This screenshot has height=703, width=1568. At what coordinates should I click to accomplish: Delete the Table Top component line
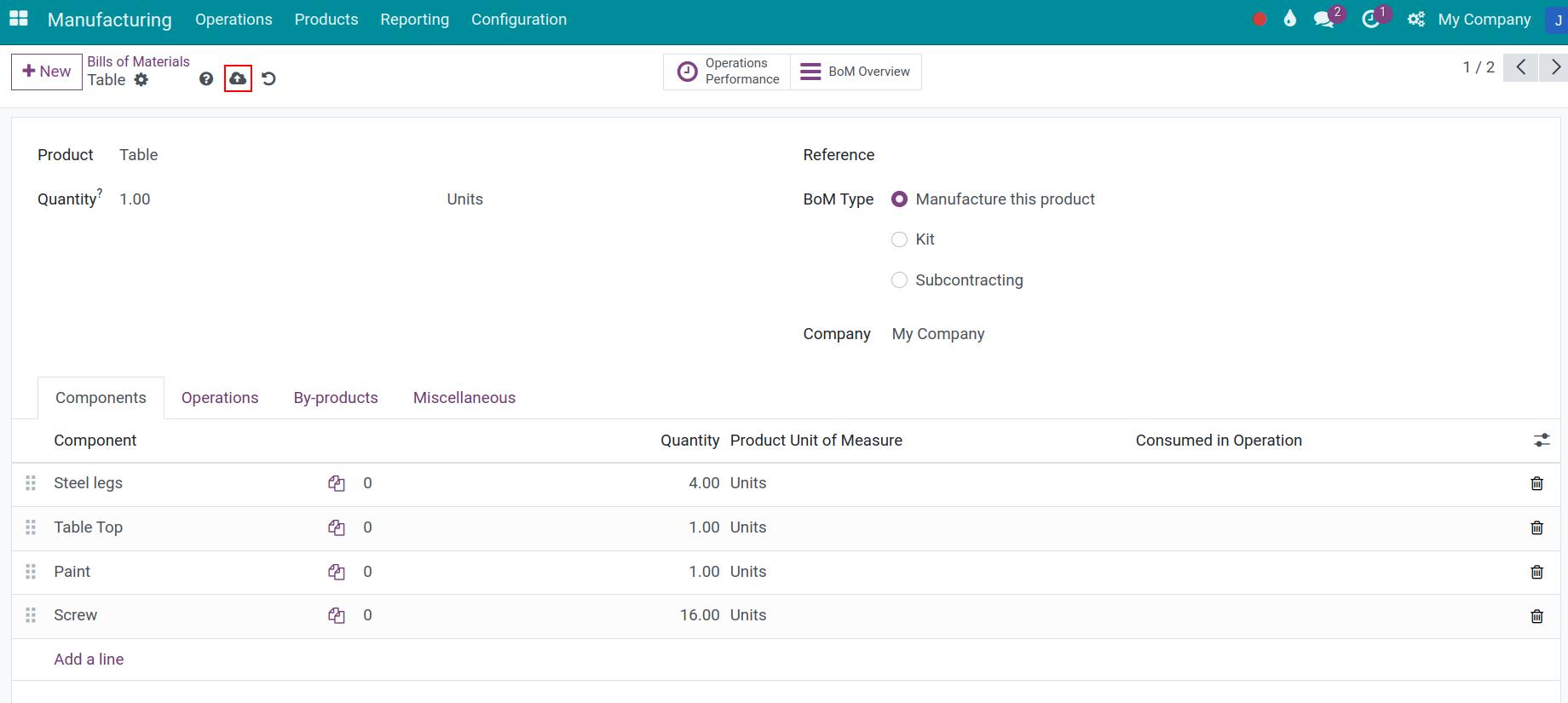(x=1536, y=527)
